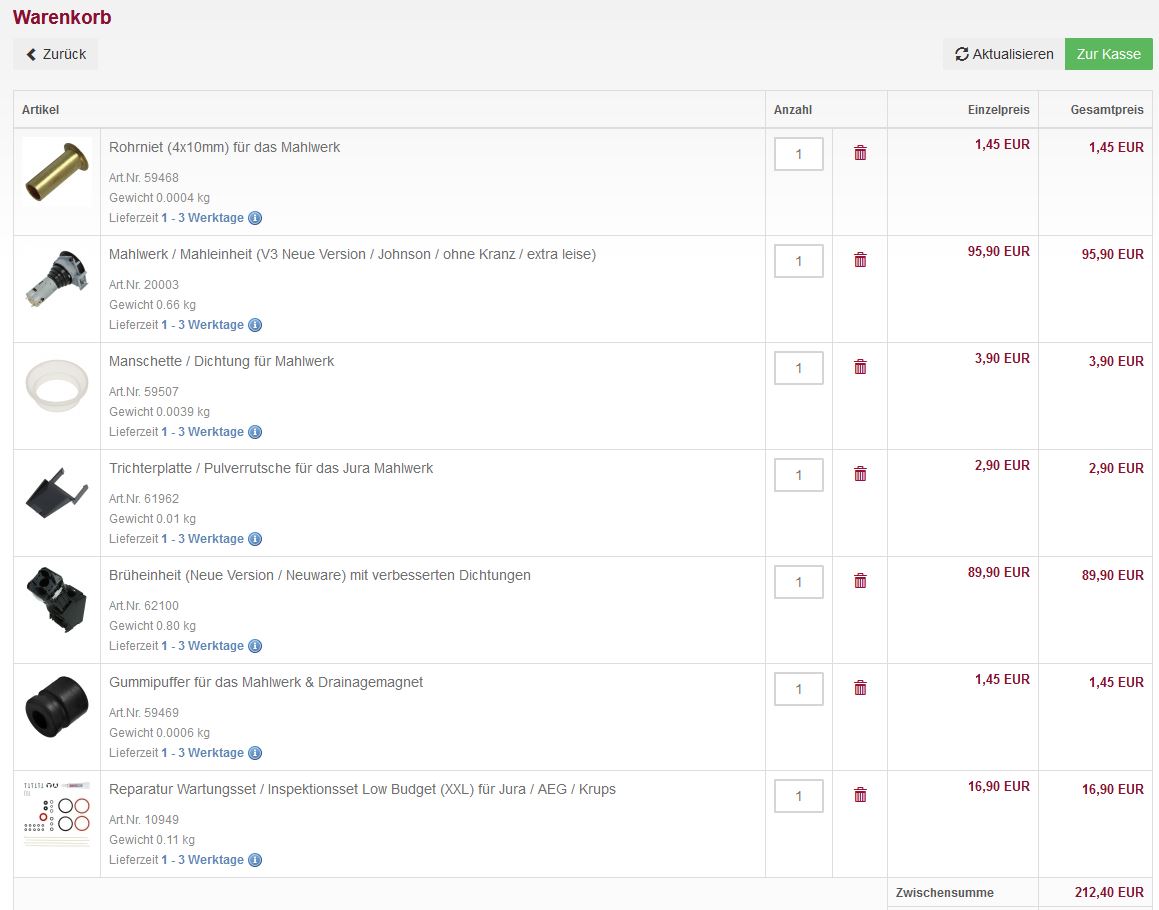Trash the Manschette / Dichtung item
Viewport: 1159px width, 910px height.
[860, 367]
